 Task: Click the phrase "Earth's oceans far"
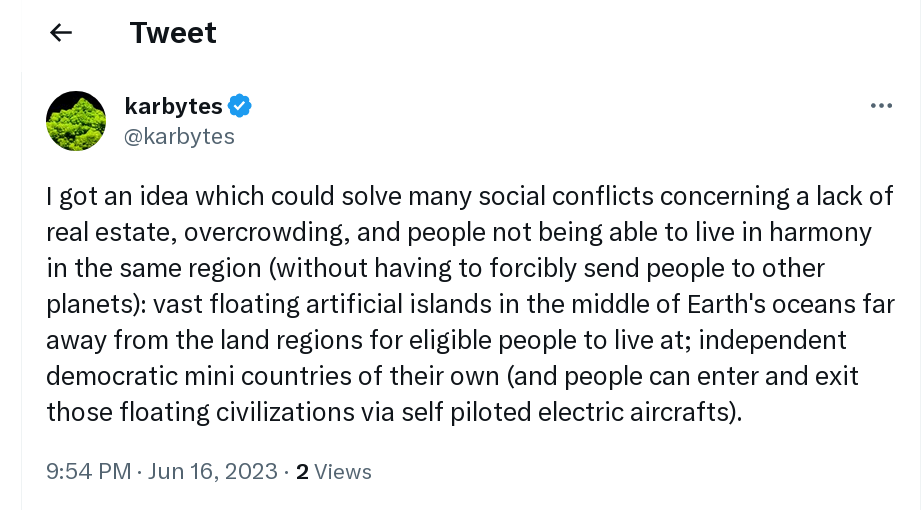791,304
